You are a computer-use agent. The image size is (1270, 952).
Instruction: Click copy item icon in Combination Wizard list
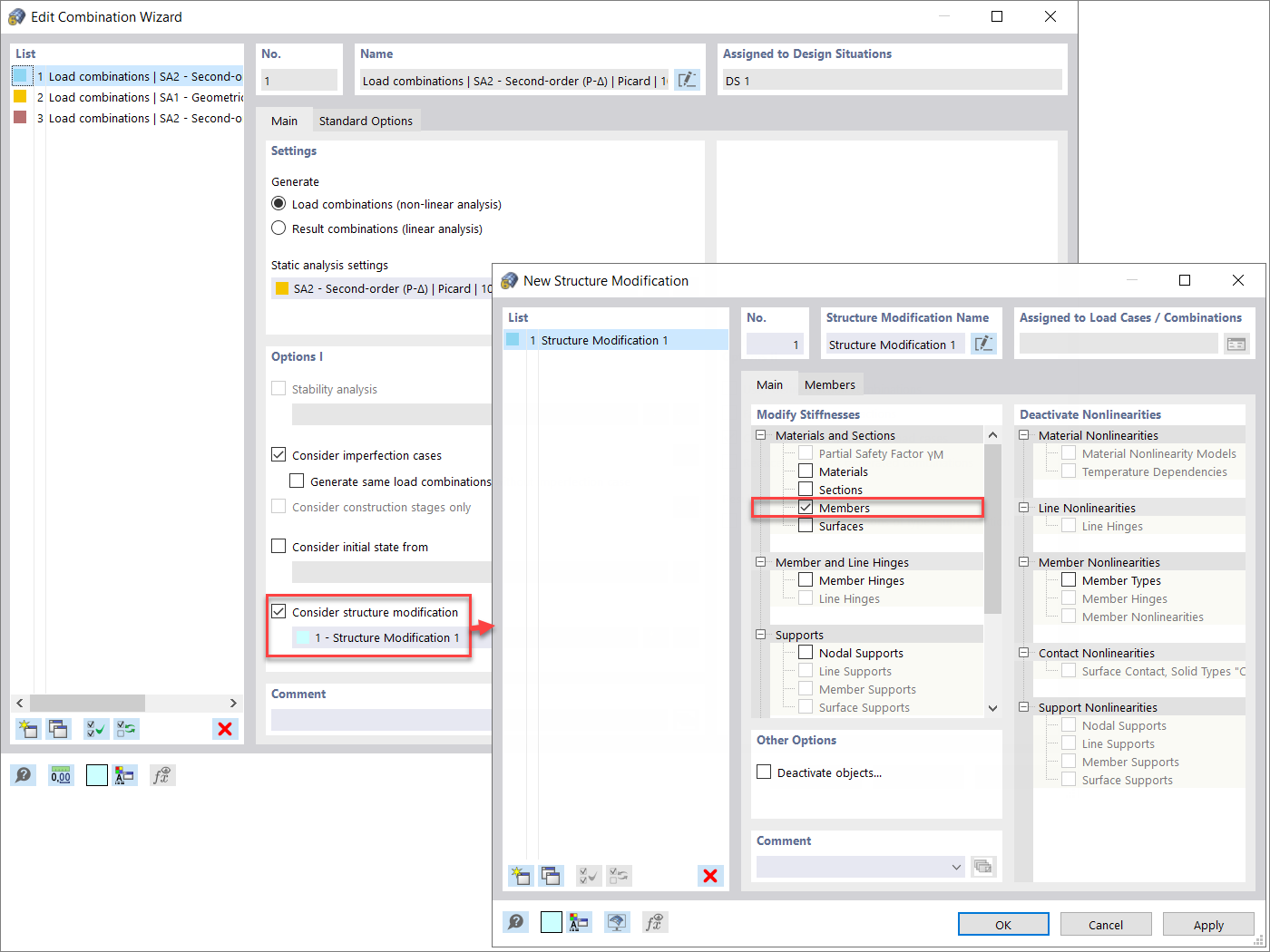pos(59,728)
